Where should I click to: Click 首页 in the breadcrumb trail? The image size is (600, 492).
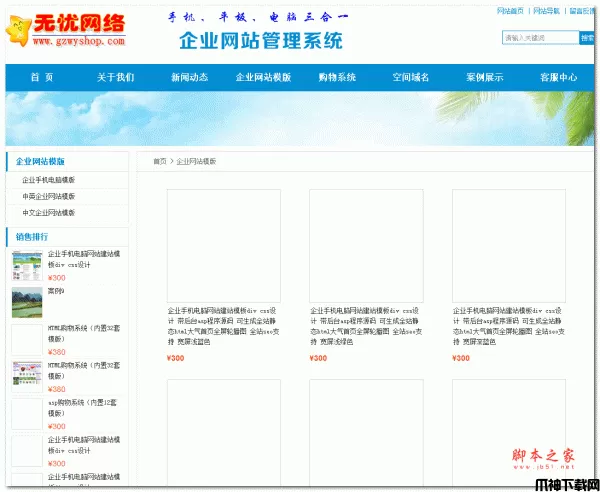159,161
